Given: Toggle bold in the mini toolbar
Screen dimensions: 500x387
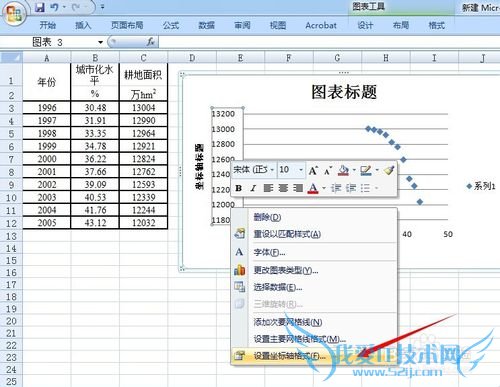Looking at the screenshot, I should [238, 188].
